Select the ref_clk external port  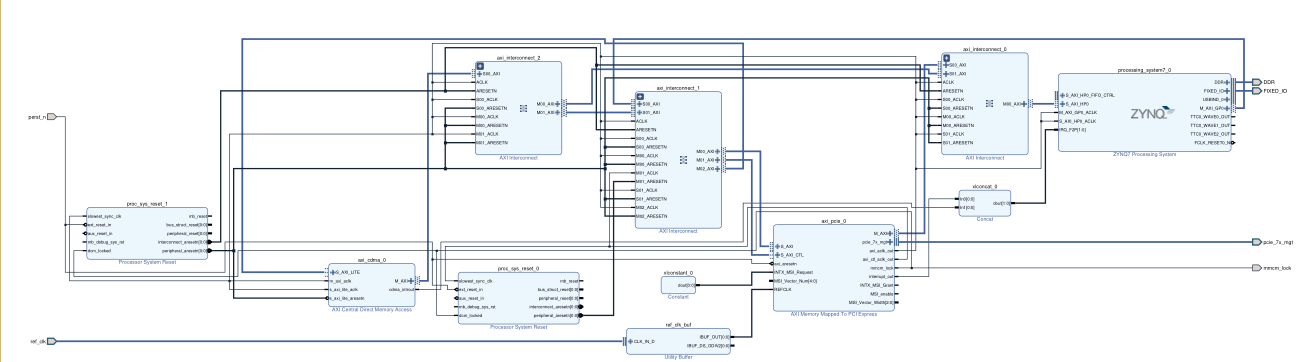coord(53,341)
